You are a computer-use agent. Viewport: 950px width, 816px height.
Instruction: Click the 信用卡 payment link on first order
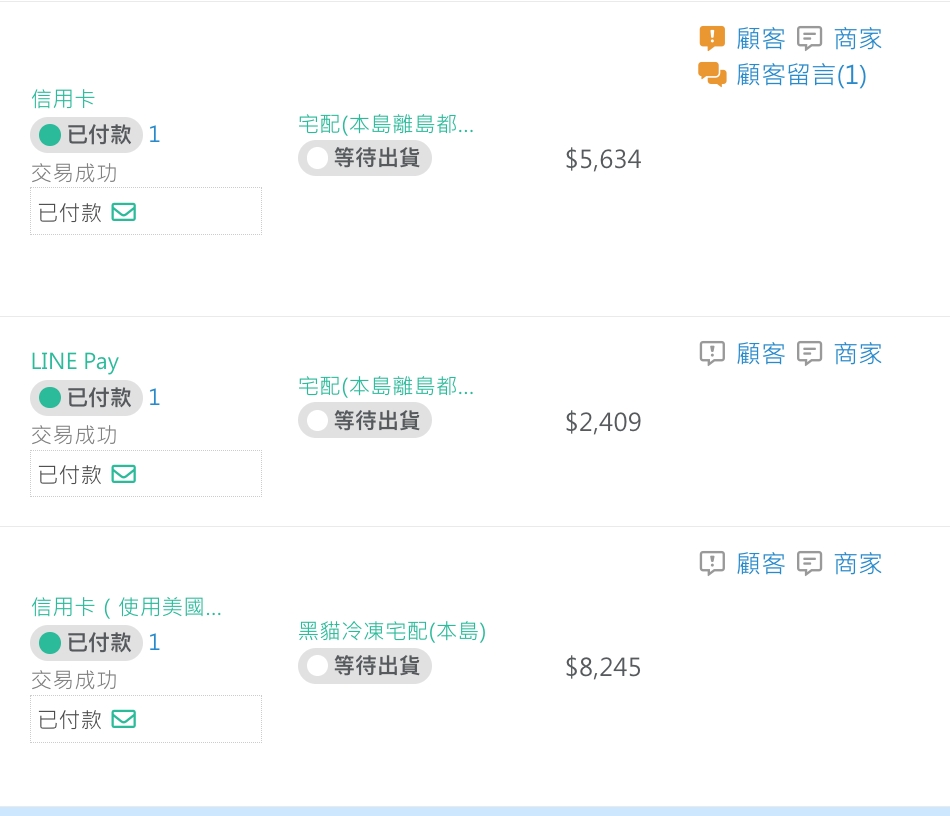tap(63, 98)
